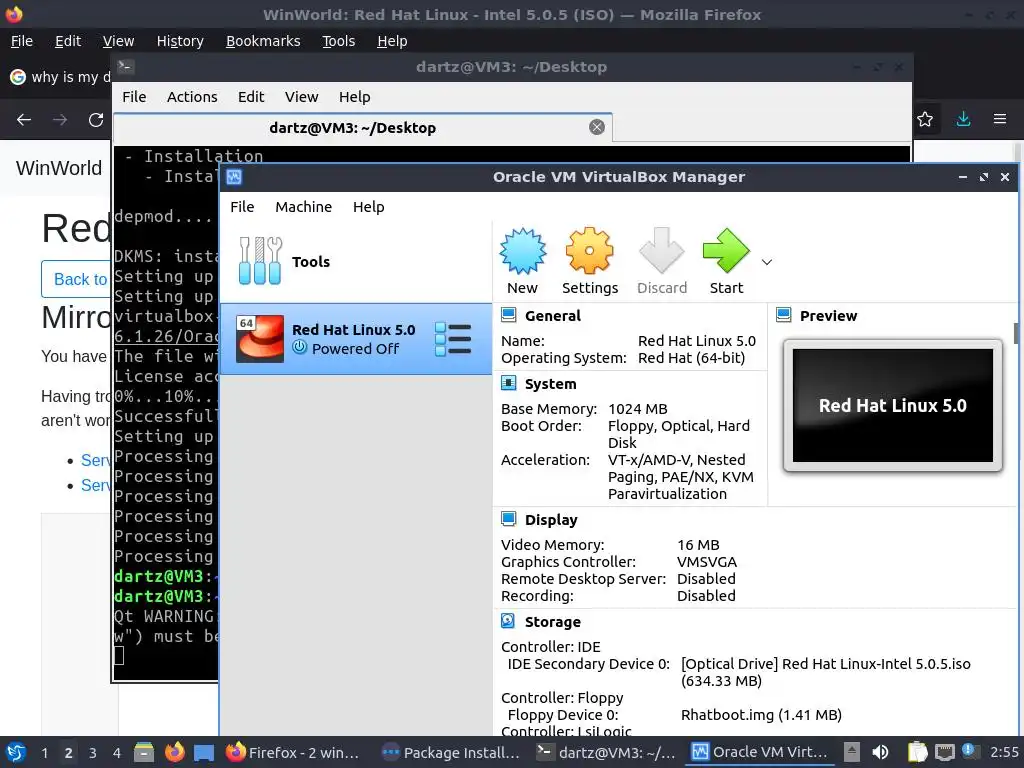Open the terminal Edit menu
Screen dimensions: 1024x768
pyautogui.click(x=251, y=97)
